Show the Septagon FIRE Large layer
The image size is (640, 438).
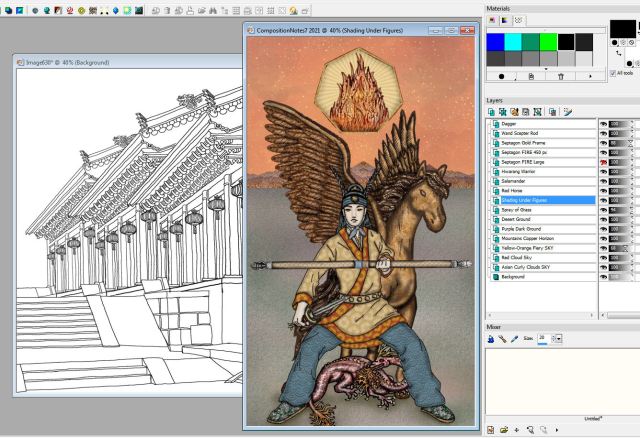click(603, 161)
